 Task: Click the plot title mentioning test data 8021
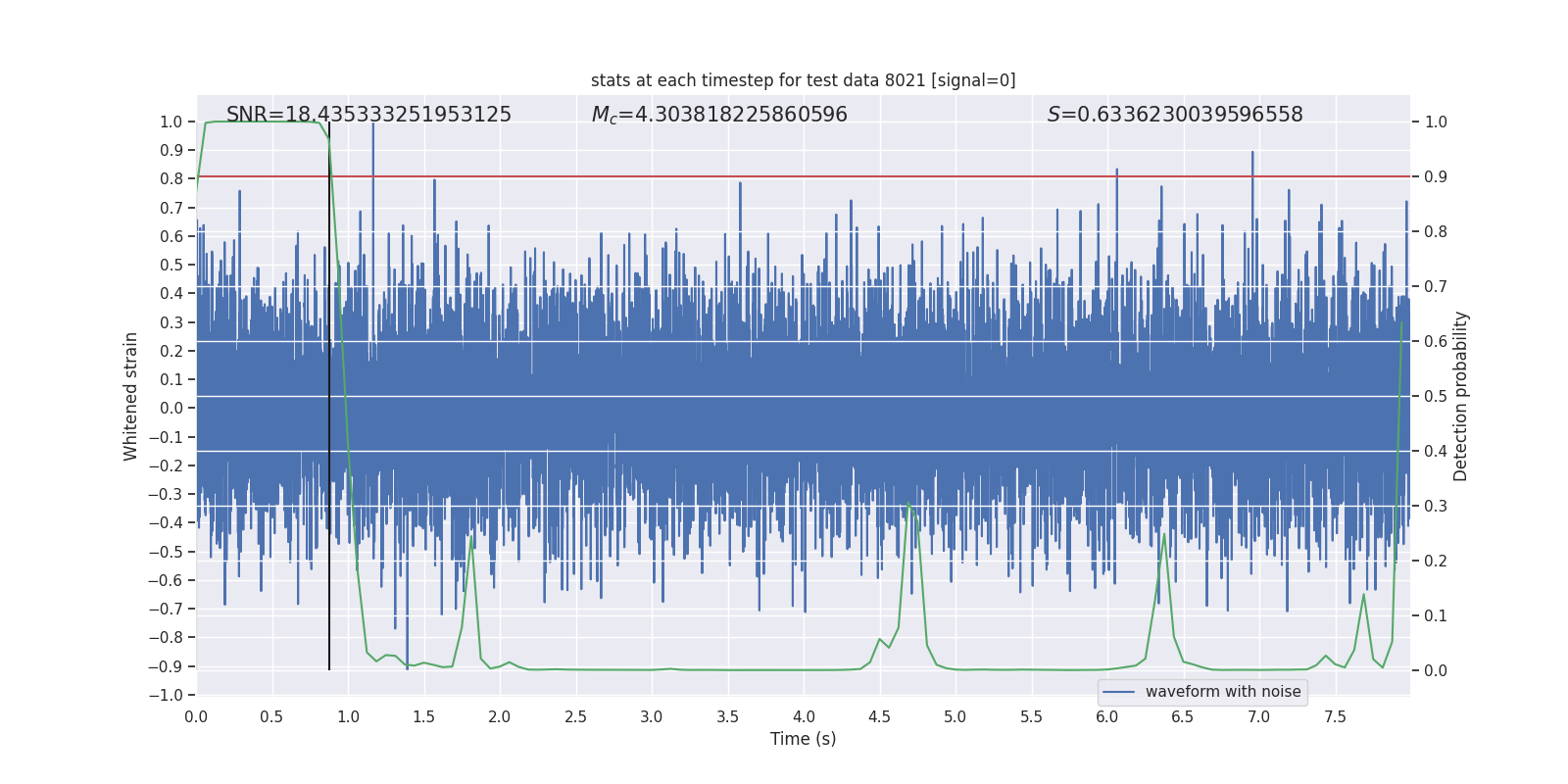coord(803,80)
